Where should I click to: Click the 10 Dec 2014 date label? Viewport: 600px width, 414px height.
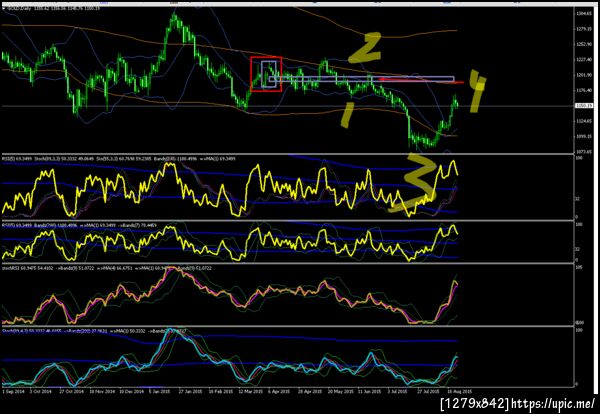click(131, 392)
